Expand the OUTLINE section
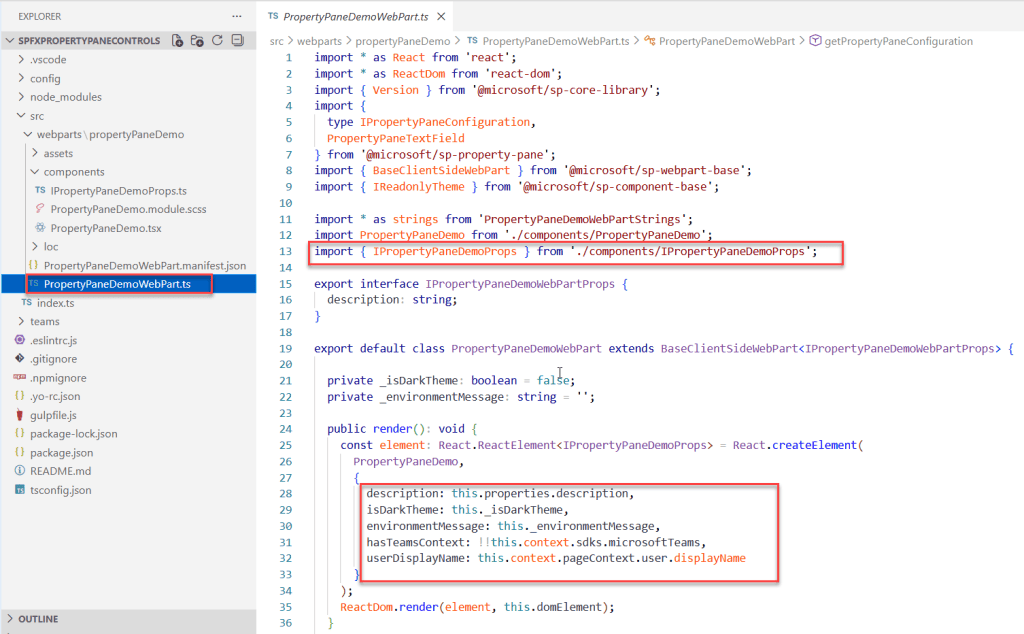 coord(10,618)
